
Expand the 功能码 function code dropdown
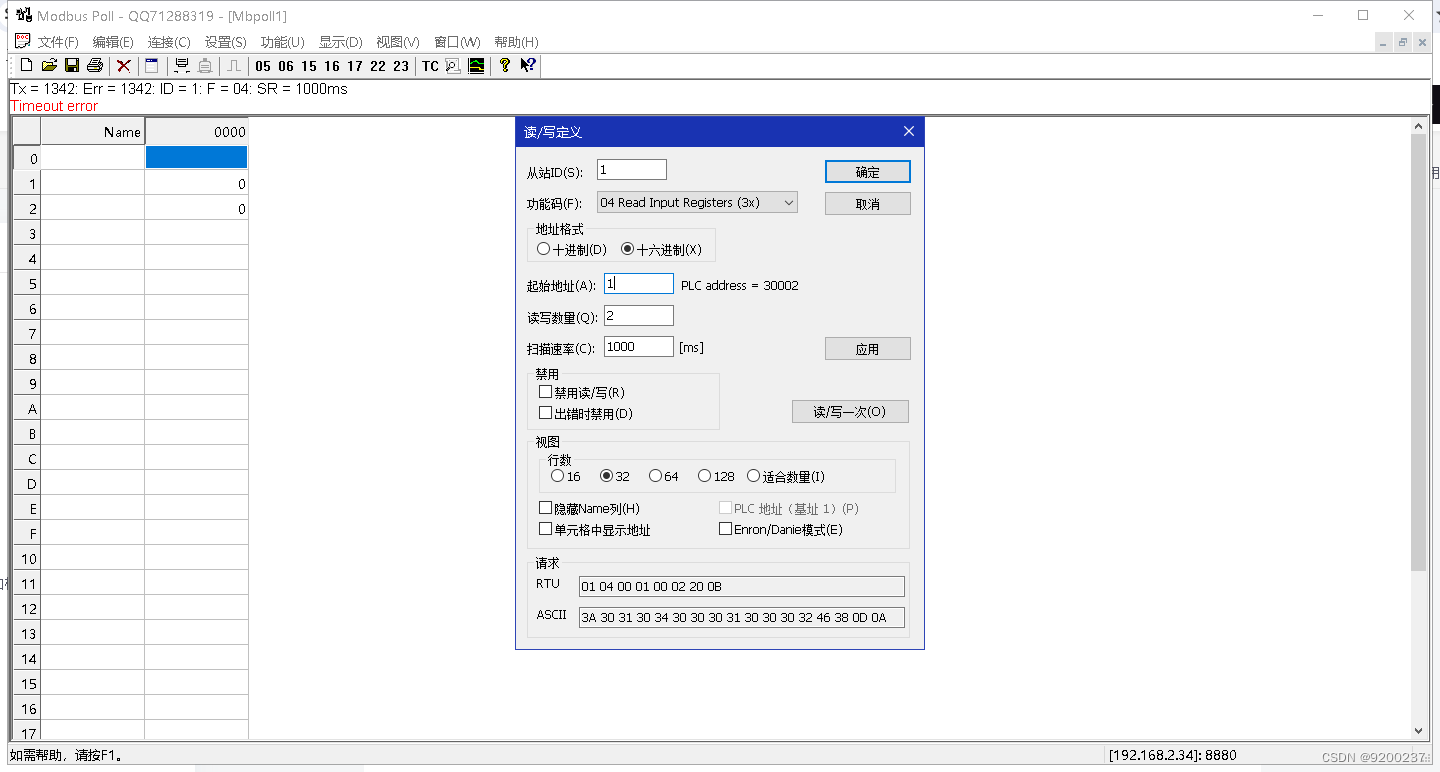[x=788, y=202]
